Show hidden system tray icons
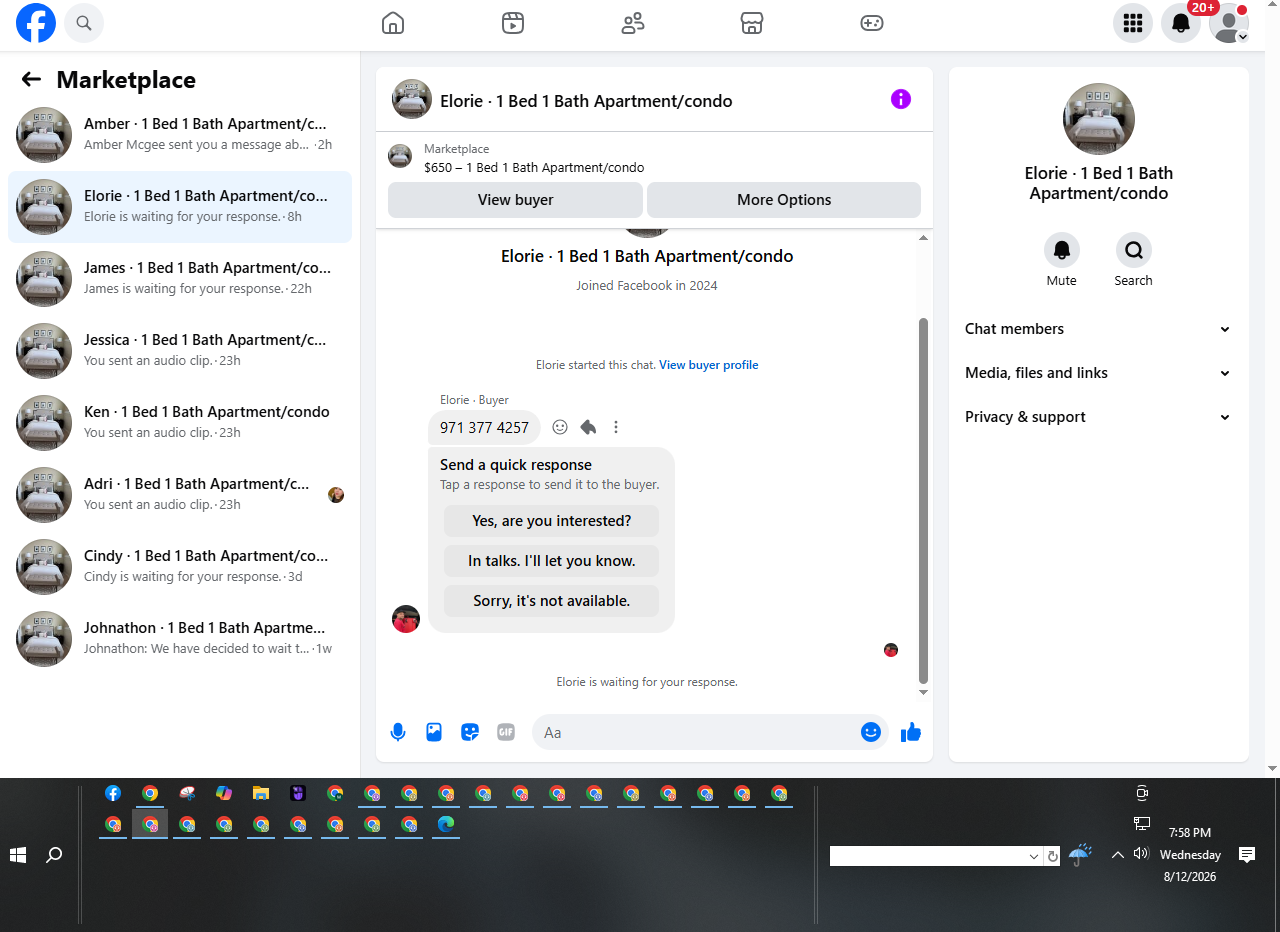The image size is (1280, 932). tap(1118, 854)
